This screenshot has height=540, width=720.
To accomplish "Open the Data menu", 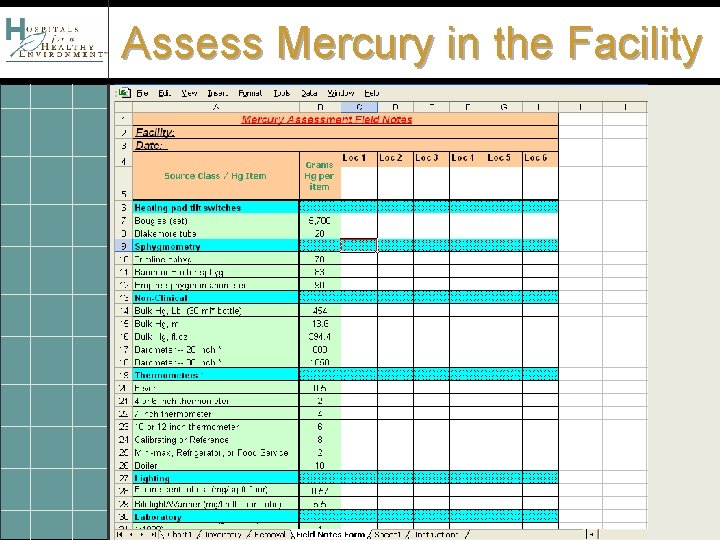I will click(x=309, y=93).
